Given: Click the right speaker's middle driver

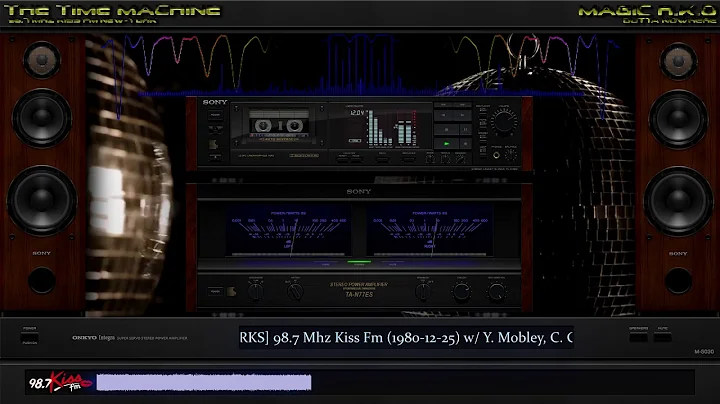Looking at the screenshot, I should [x=678, y=118].
